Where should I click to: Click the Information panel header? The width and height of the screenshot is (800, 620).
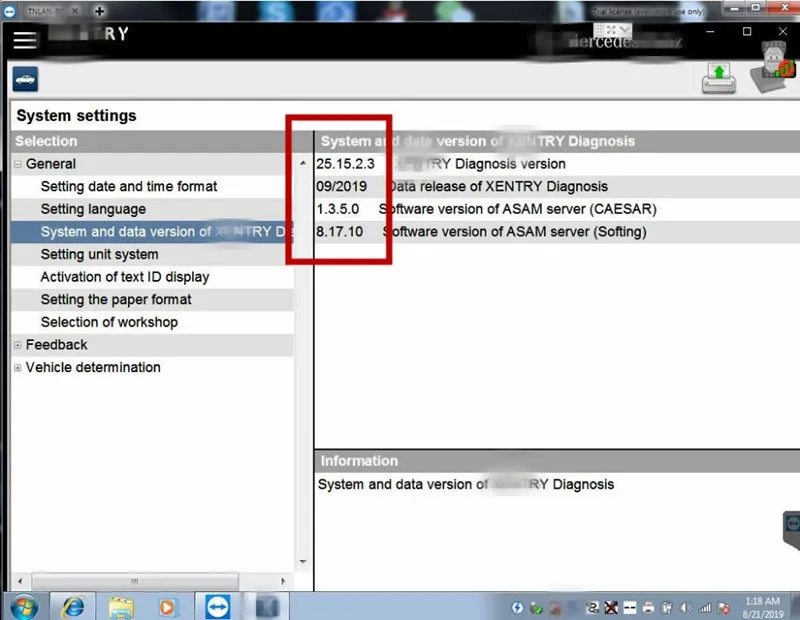(x=557, y=461)
